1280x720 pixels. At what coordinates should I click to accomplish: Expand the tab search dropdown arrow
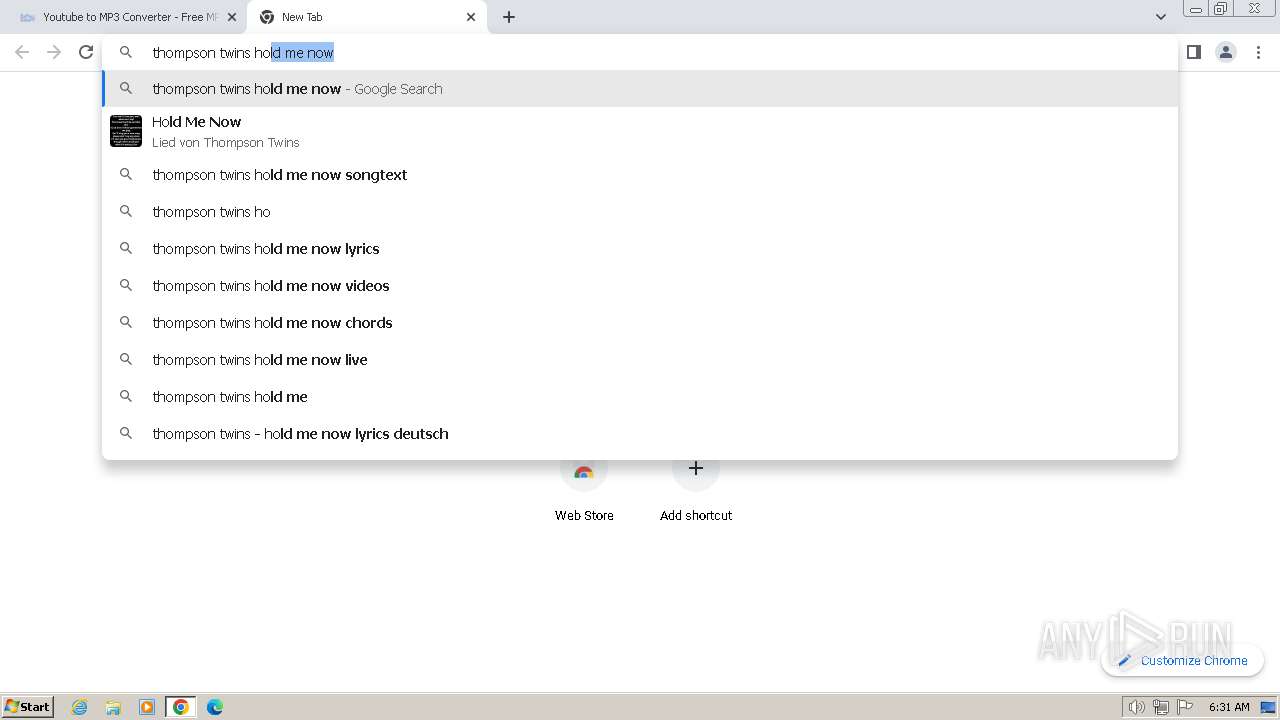pos(1160,17)
